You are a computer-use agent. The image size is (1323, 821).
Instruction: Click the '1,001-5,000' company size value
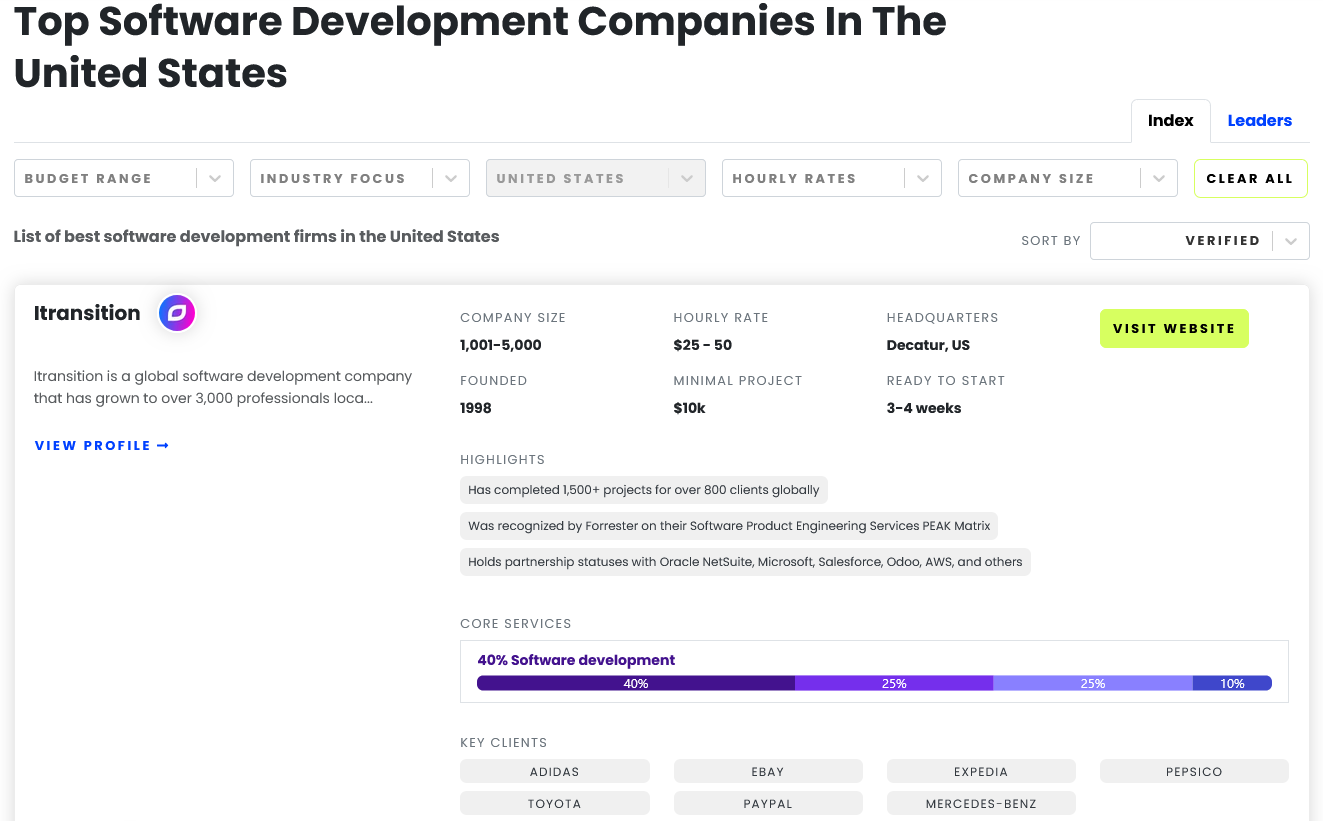click(x=501, y=345)
